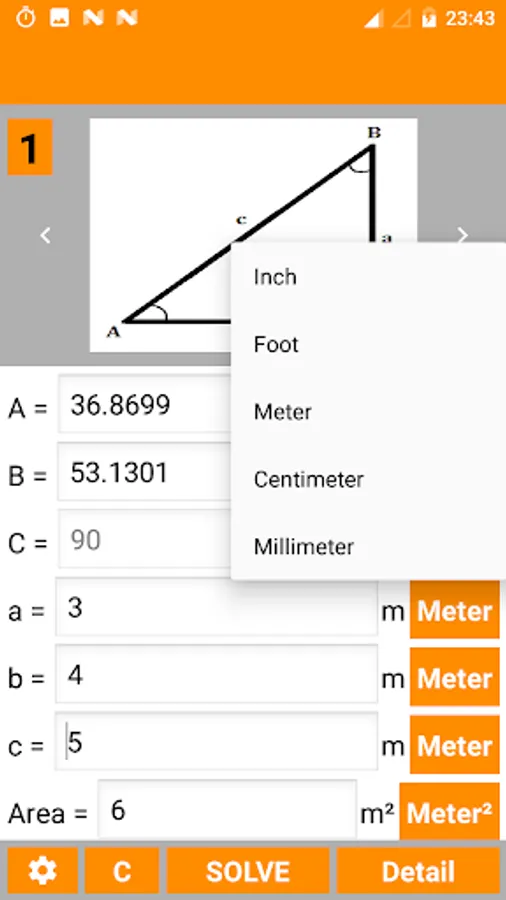506x900 pixels.
Task: Tap the orange number 1 badge
Action: [x=30, y=148]
